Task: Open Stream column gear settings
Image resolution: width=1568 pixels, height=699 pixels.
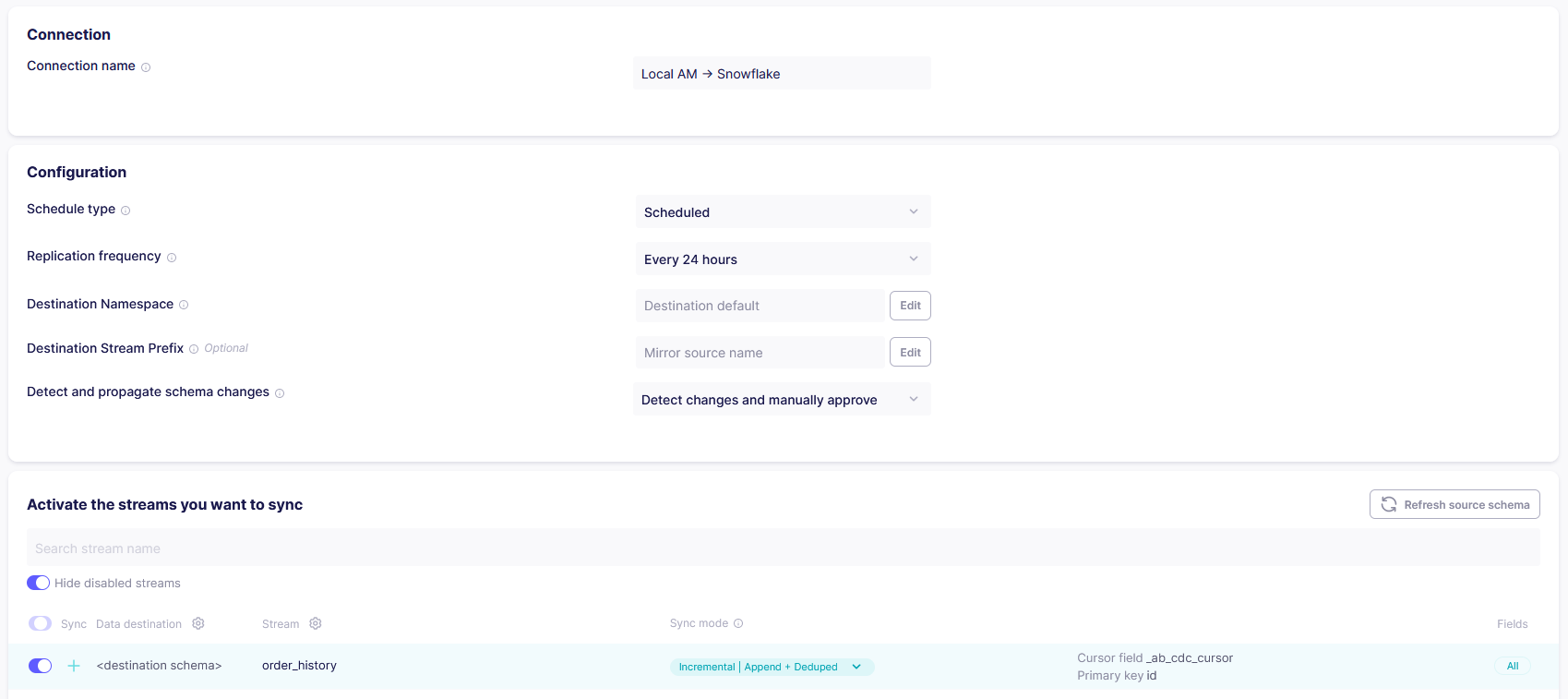Action: (x=316, y=624)
